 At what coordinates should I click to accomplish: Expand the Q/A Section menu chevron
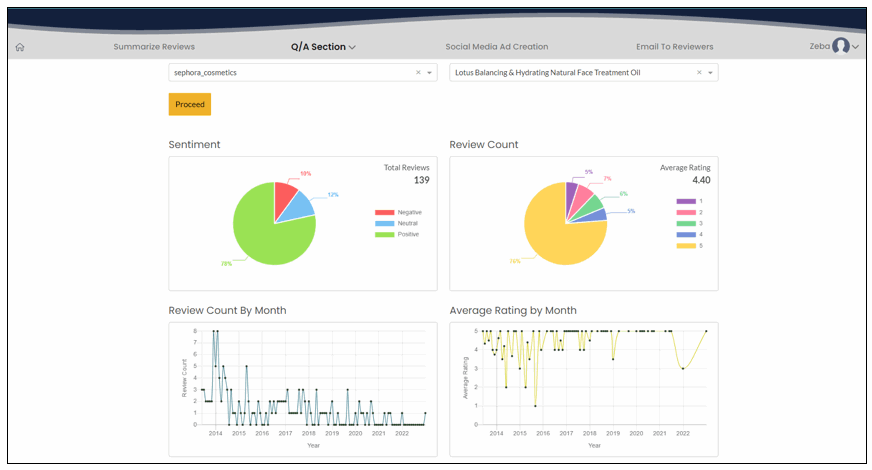352,47
